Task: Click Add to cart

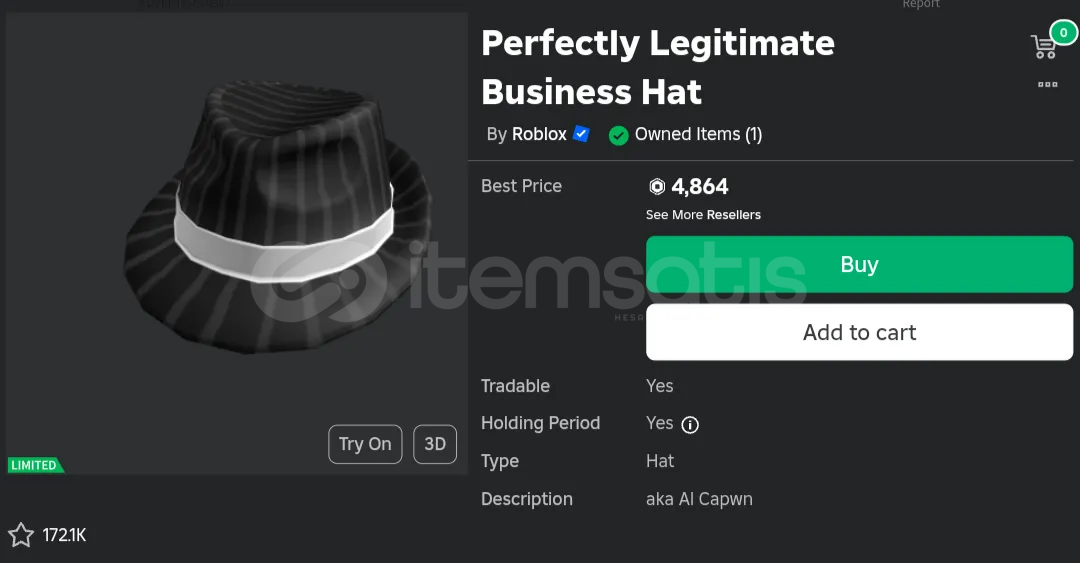Action: 860,332
